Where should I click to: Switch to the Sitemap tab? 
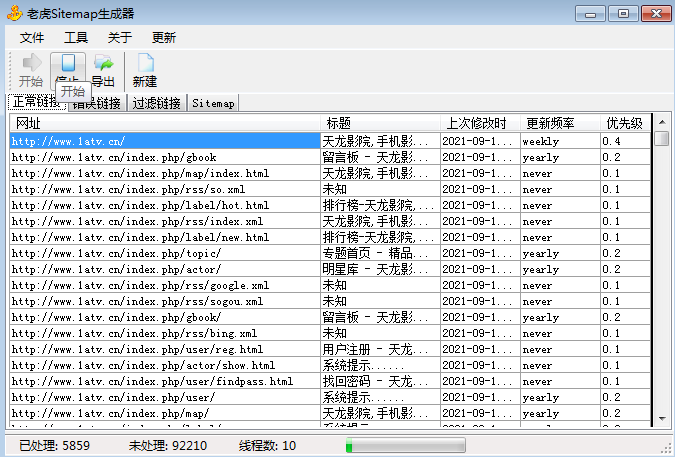(213, 103)
